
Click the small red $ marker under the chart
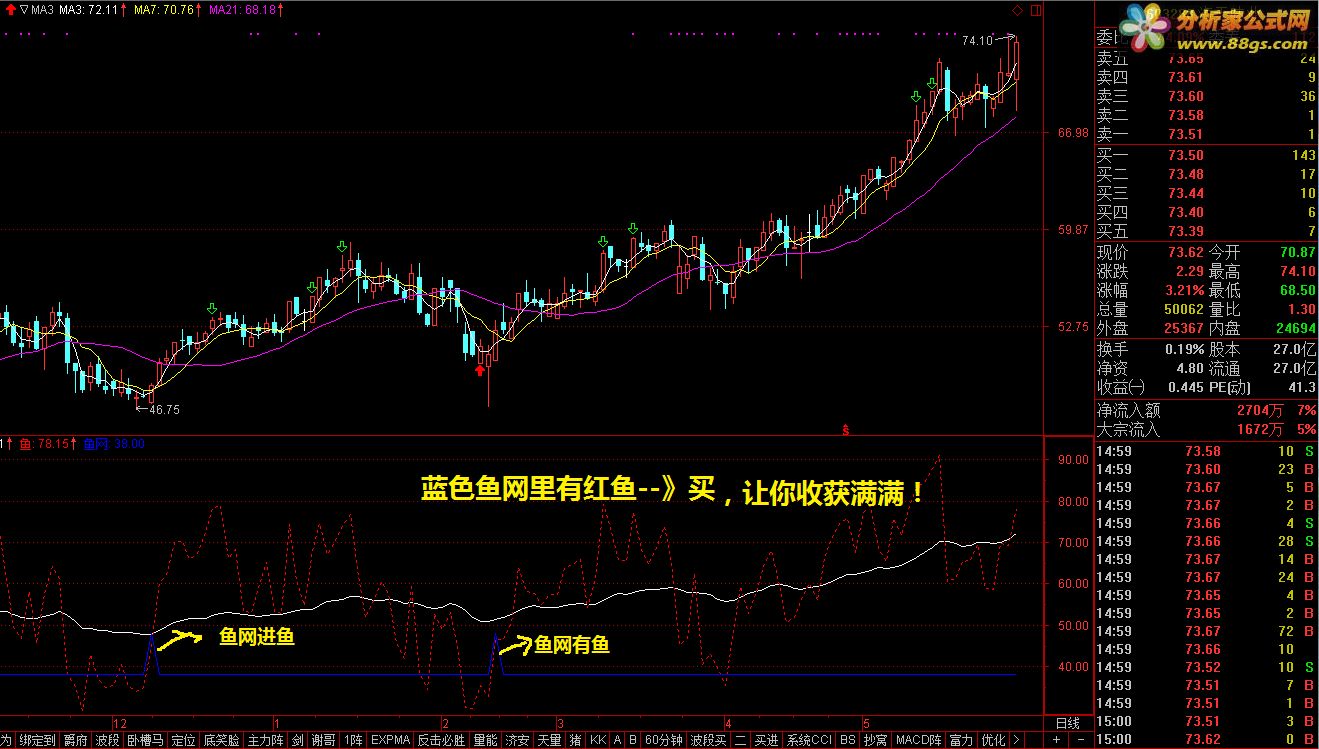pos(847,430)
